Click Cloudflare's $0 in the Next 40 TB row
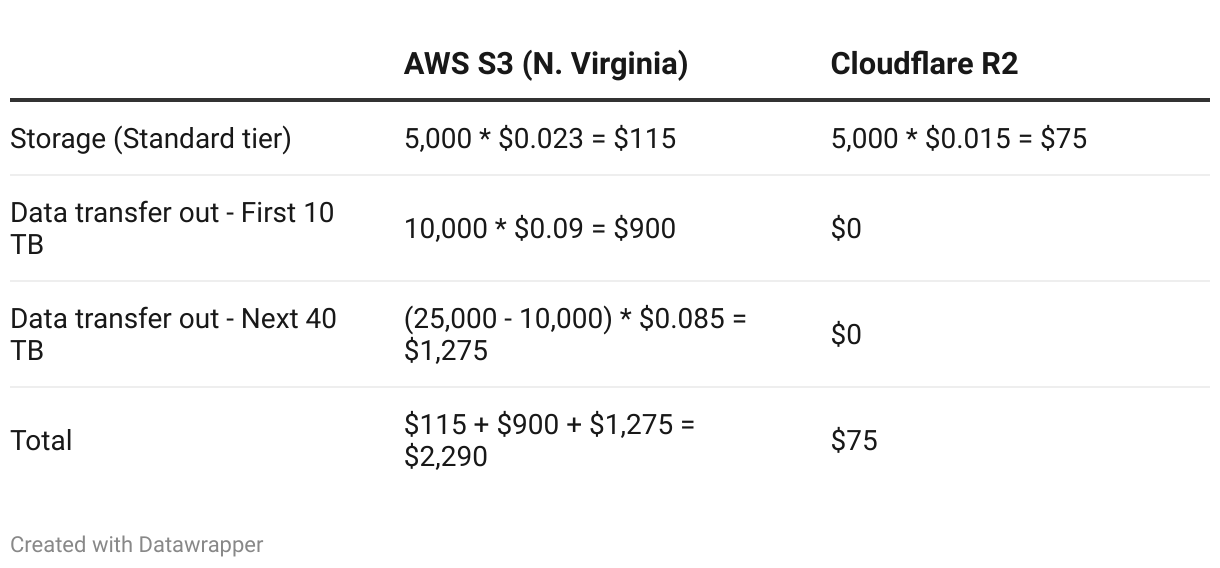This screenshot has height=568, width=1220. pyautogui.click(x=846, y=334)
